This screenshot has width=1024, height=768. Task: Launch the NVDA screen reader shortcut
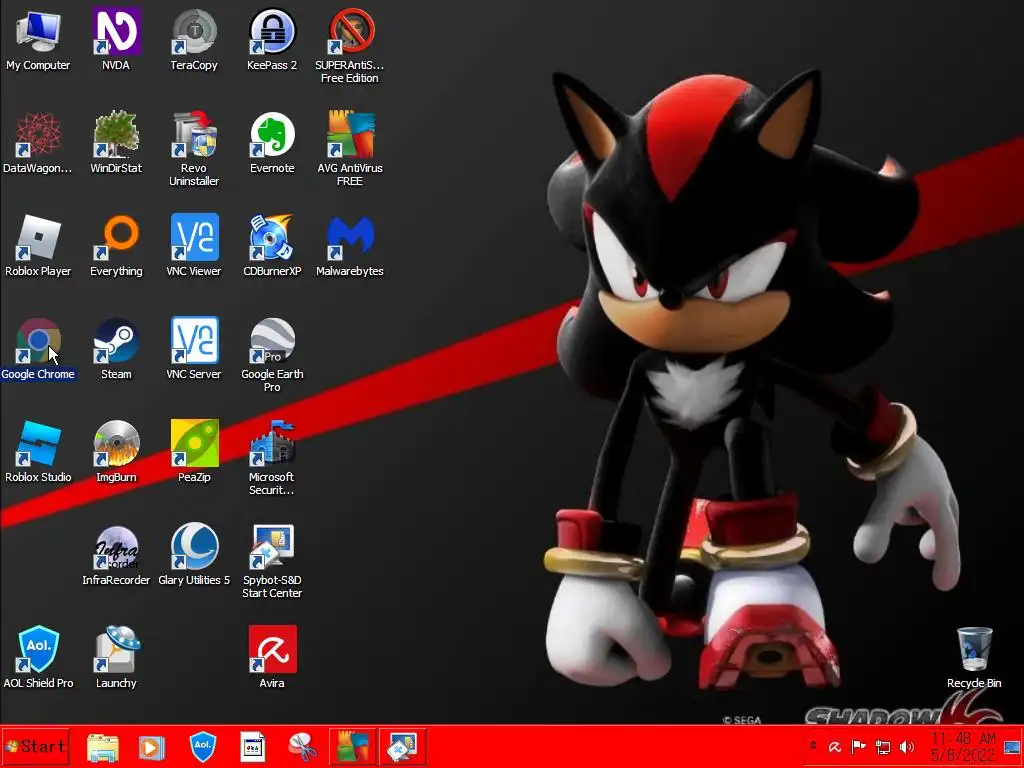[116, 40]
